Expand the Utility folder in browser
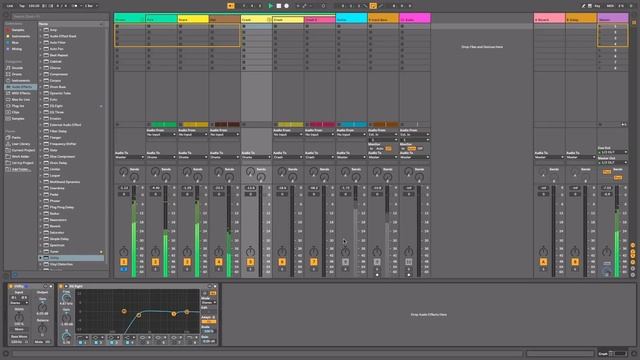Image resolution: width=640 pixels, height=360 pixels. click(41, 258)
